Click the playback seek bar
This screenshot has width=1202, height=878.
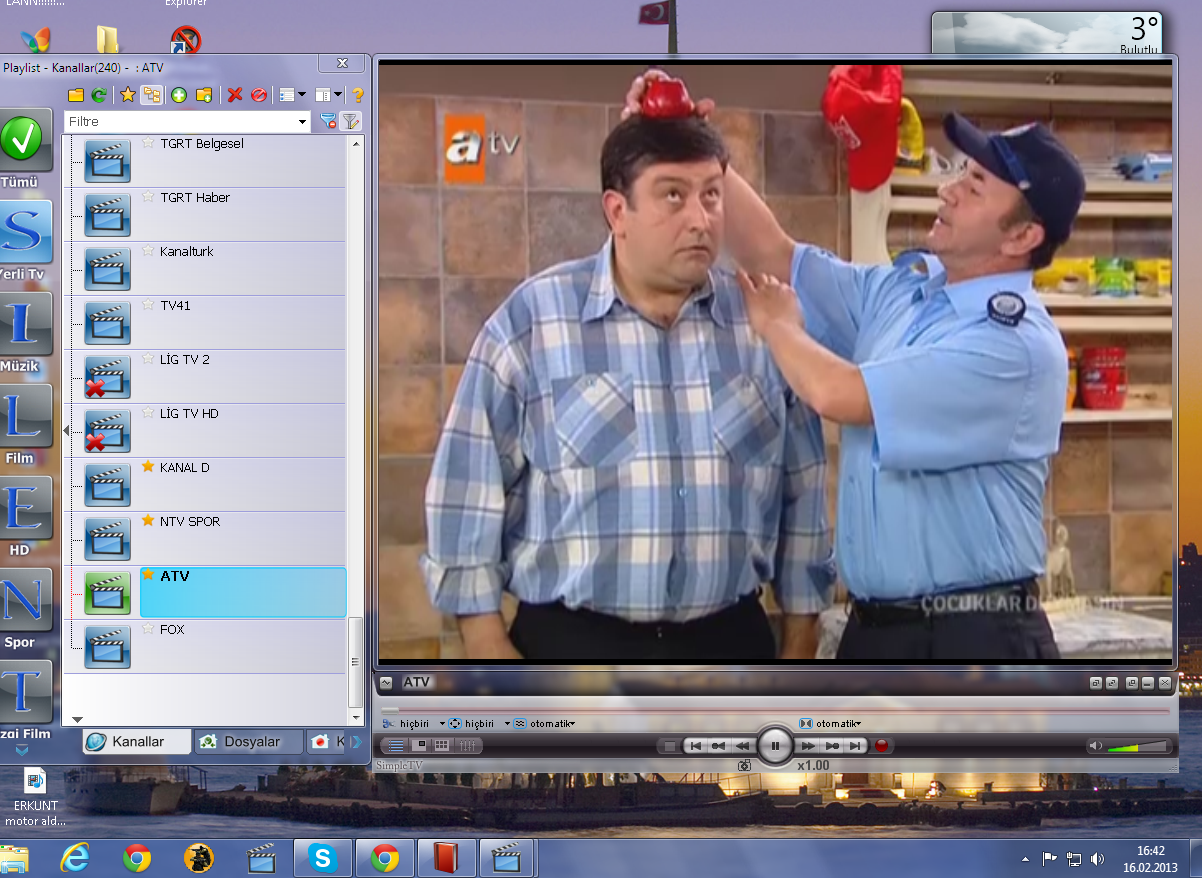click(x=775, y=710)
